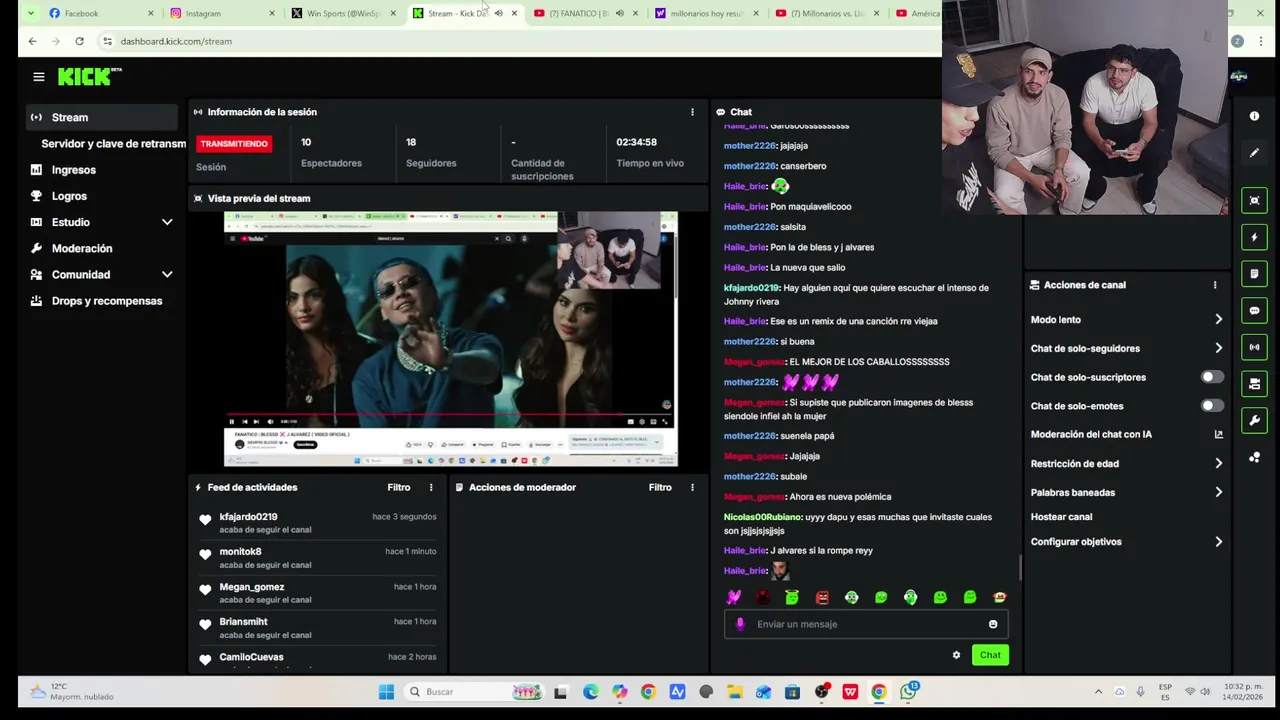Open Windows Start menu
Viewport: 1280px width, 720px height.
tap(386, 692)
